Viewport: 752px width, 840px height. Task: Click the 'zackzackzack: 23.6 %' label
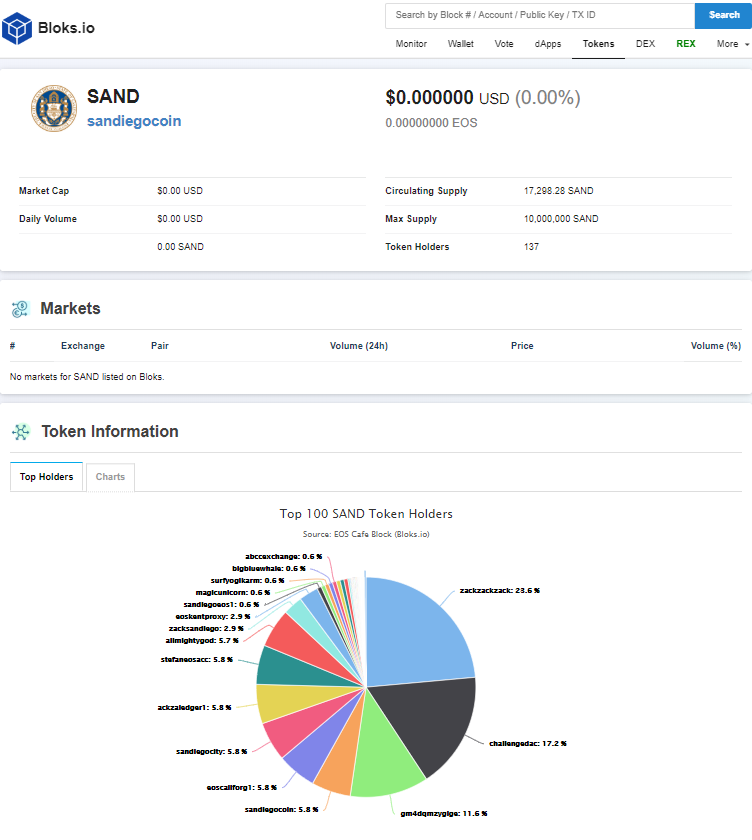pos(499,590)
